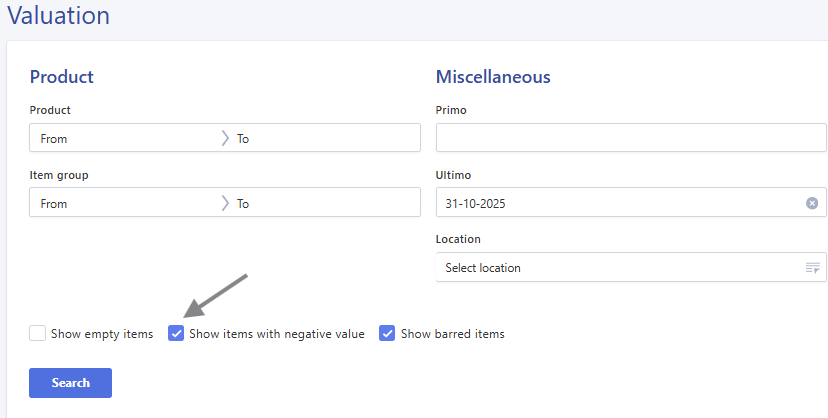Click the list icon in the Location field

[x=812, y=268]
